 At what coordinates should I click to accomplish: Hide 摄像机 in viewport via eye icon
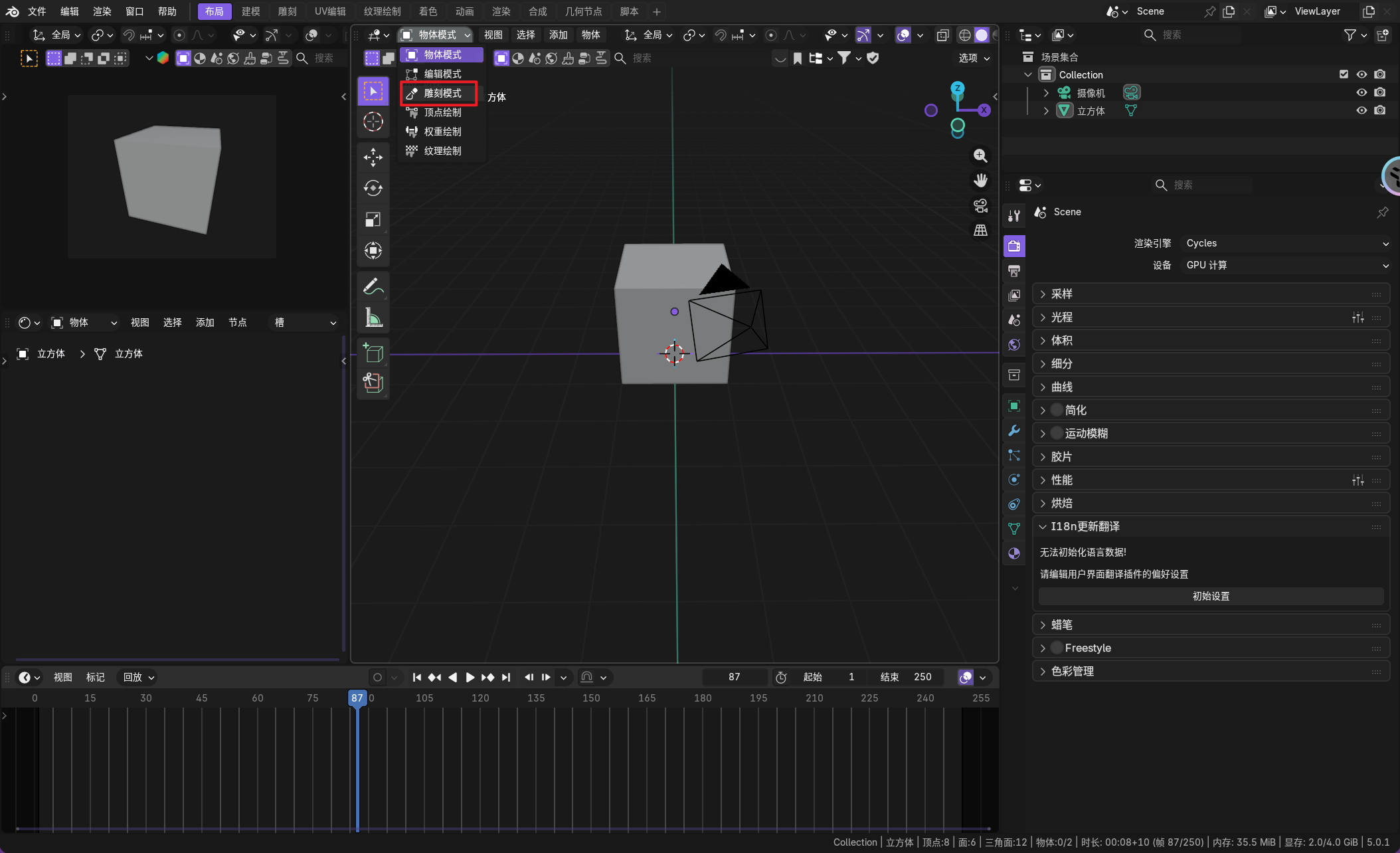(x=1361, y=92)
